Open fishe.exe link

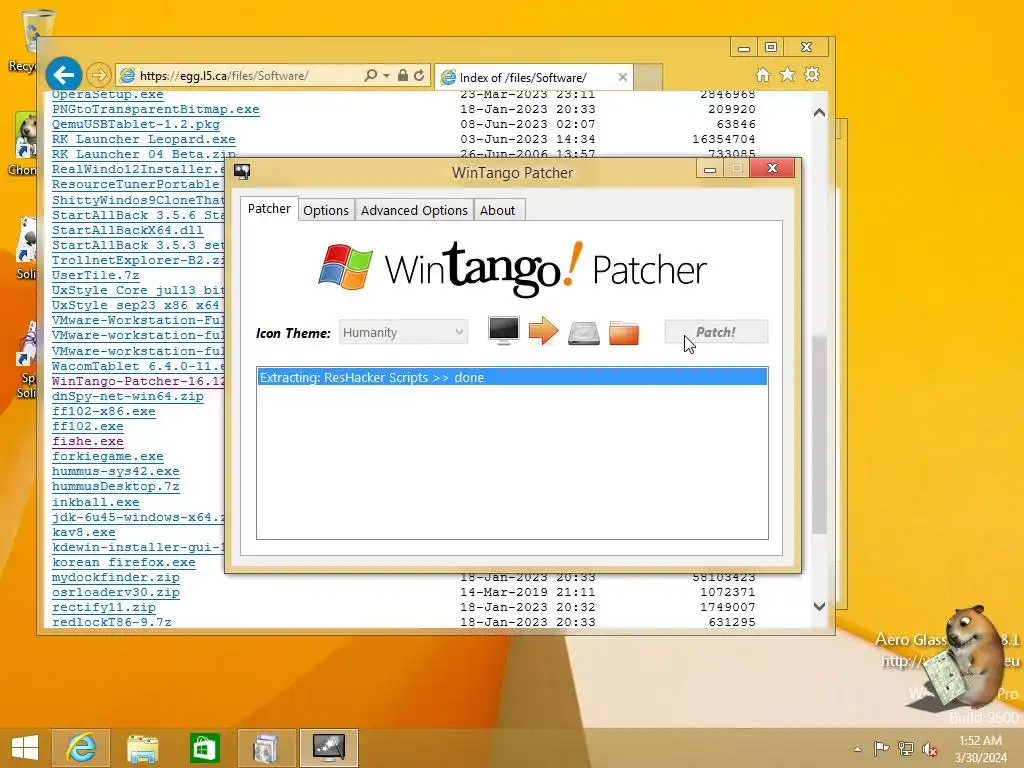point(88,441)
